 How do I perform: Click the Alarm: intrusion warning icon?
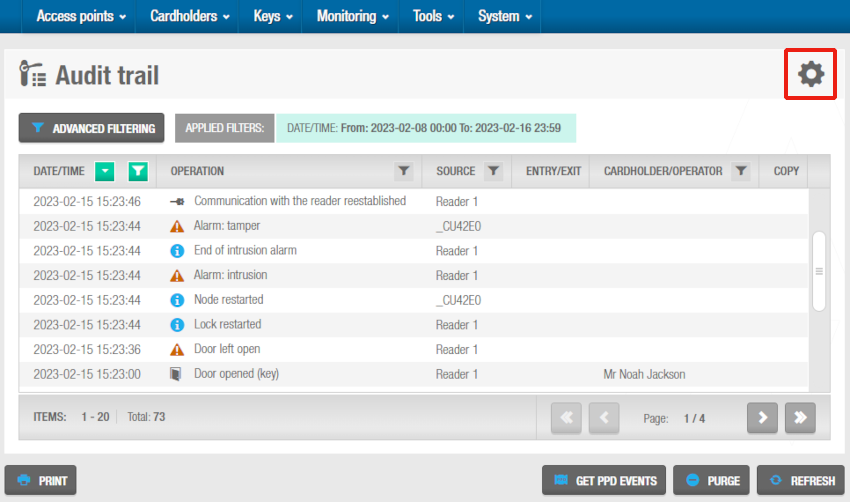[x=177, y=275]
